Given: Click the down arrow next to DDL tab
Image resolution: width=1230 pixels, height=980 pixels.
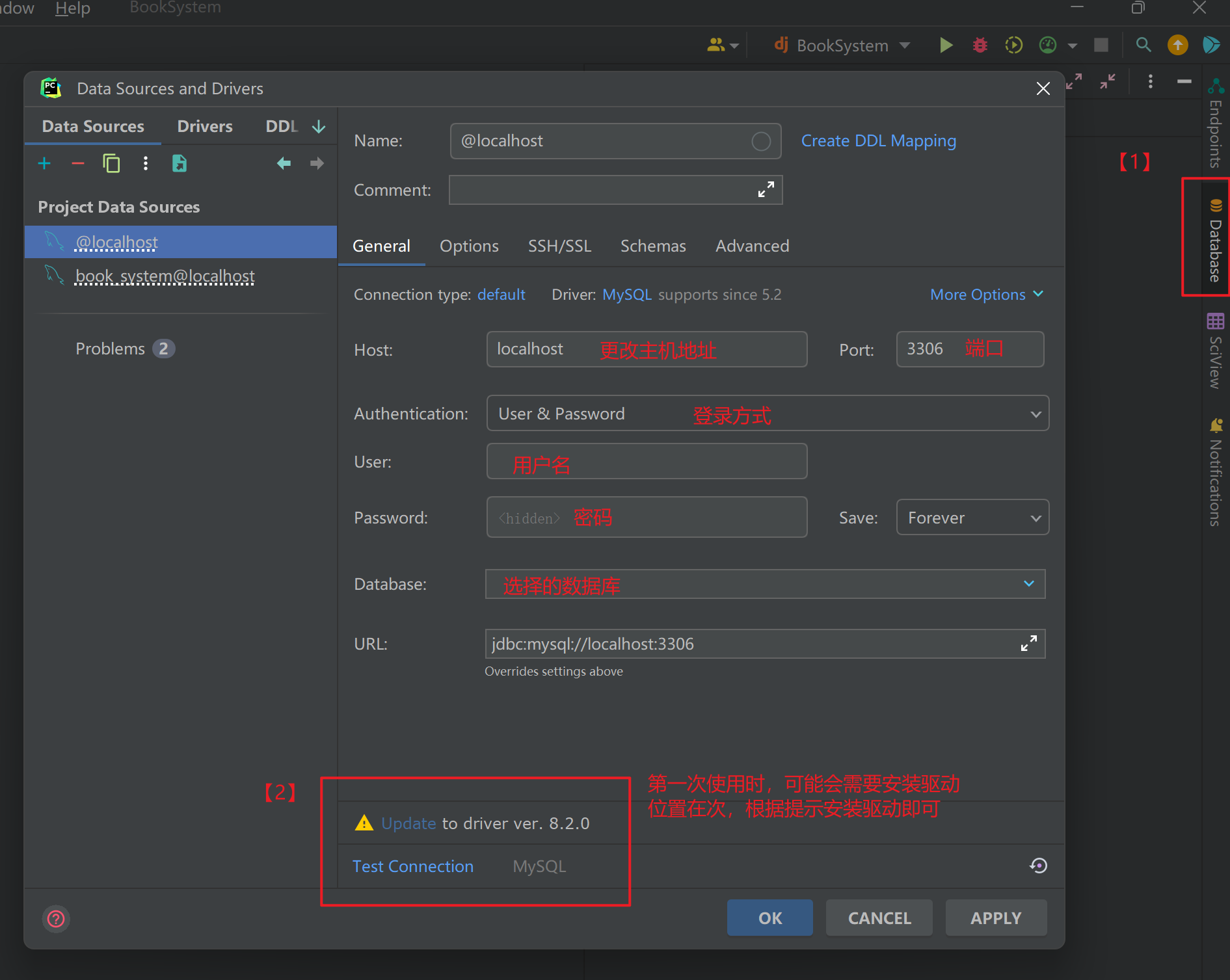Looking at the screenshot, I should tap(319, 126).
